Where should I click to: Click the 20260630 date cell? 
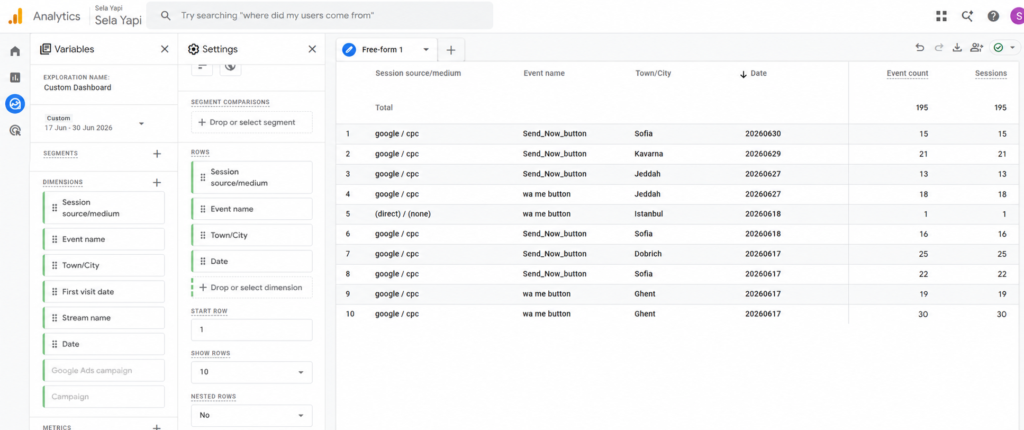[763, 134]
